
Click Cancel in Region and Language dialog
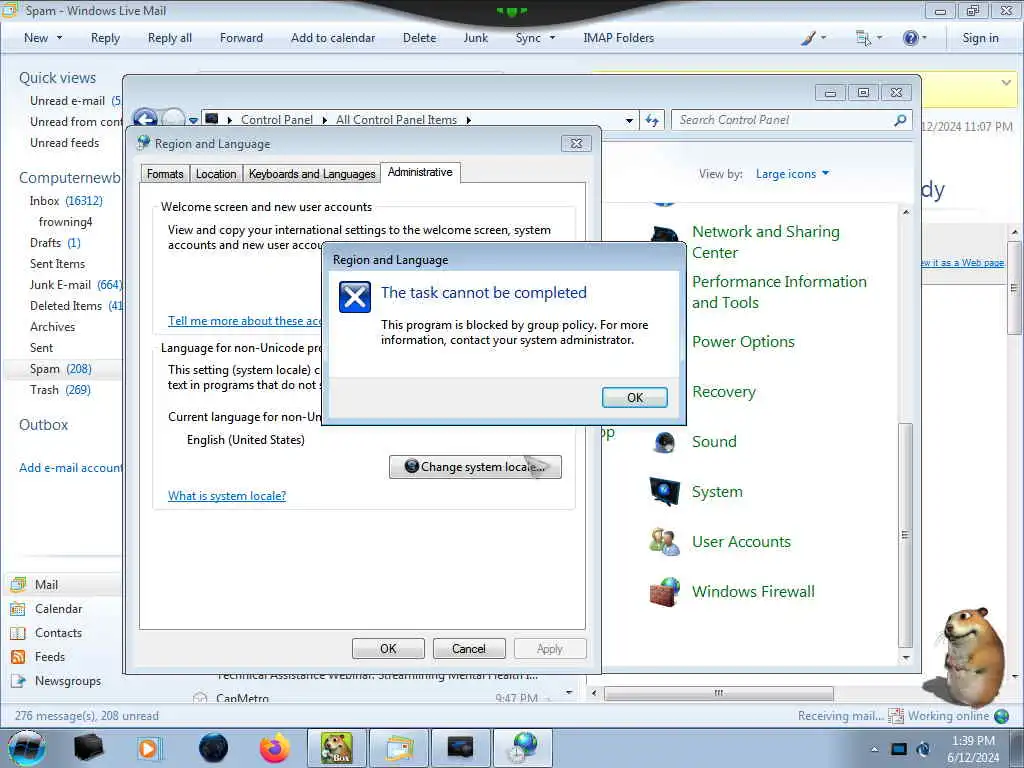click(469, 648)
